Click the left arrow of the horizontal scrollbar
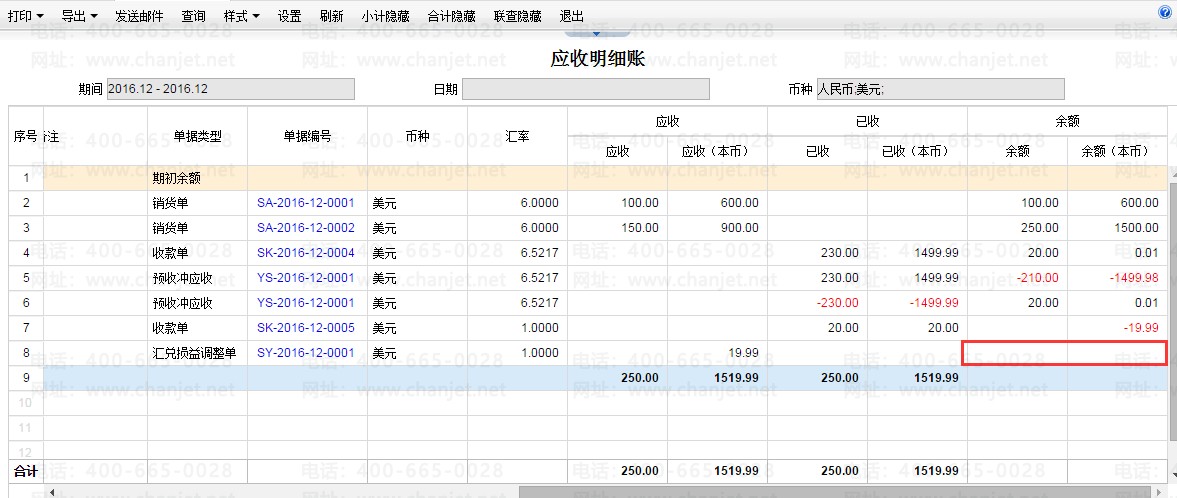This screenshot has height=498, width=1177. tap(52, 492)
